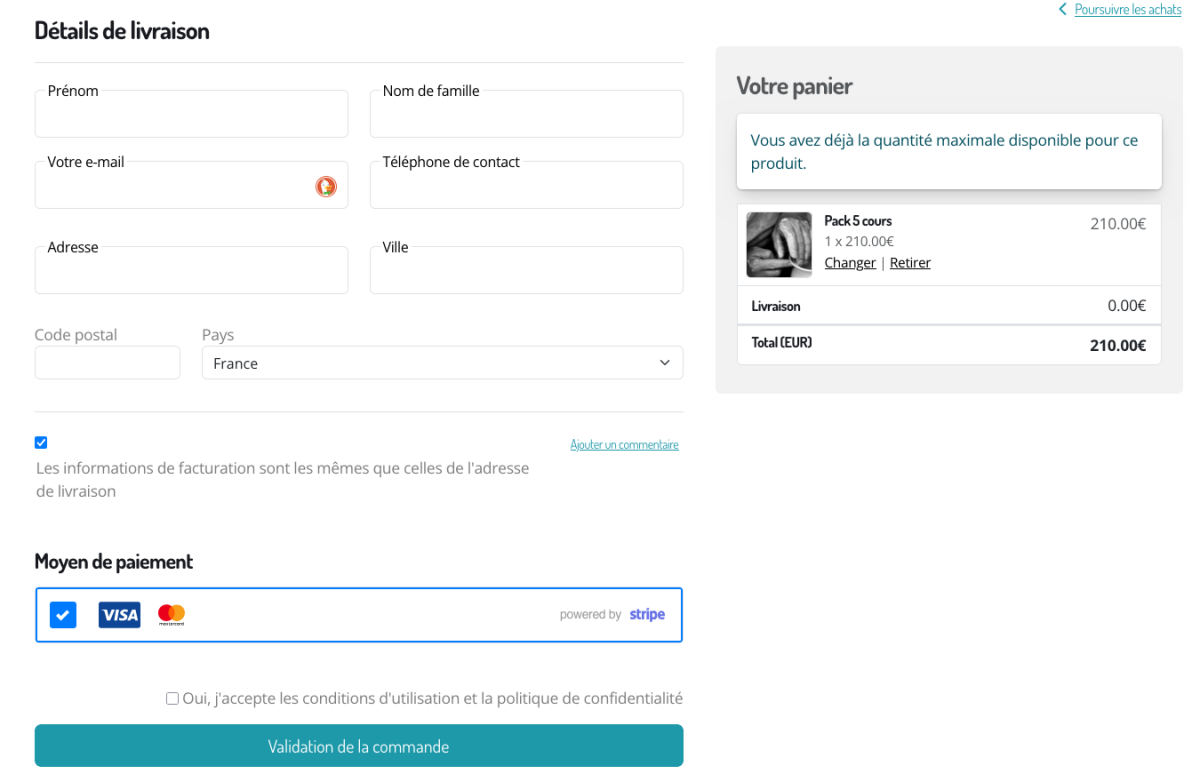Click Changer to edit cart quantity
Viewport: 1200px width, 774px height.
tap(850, 263)
